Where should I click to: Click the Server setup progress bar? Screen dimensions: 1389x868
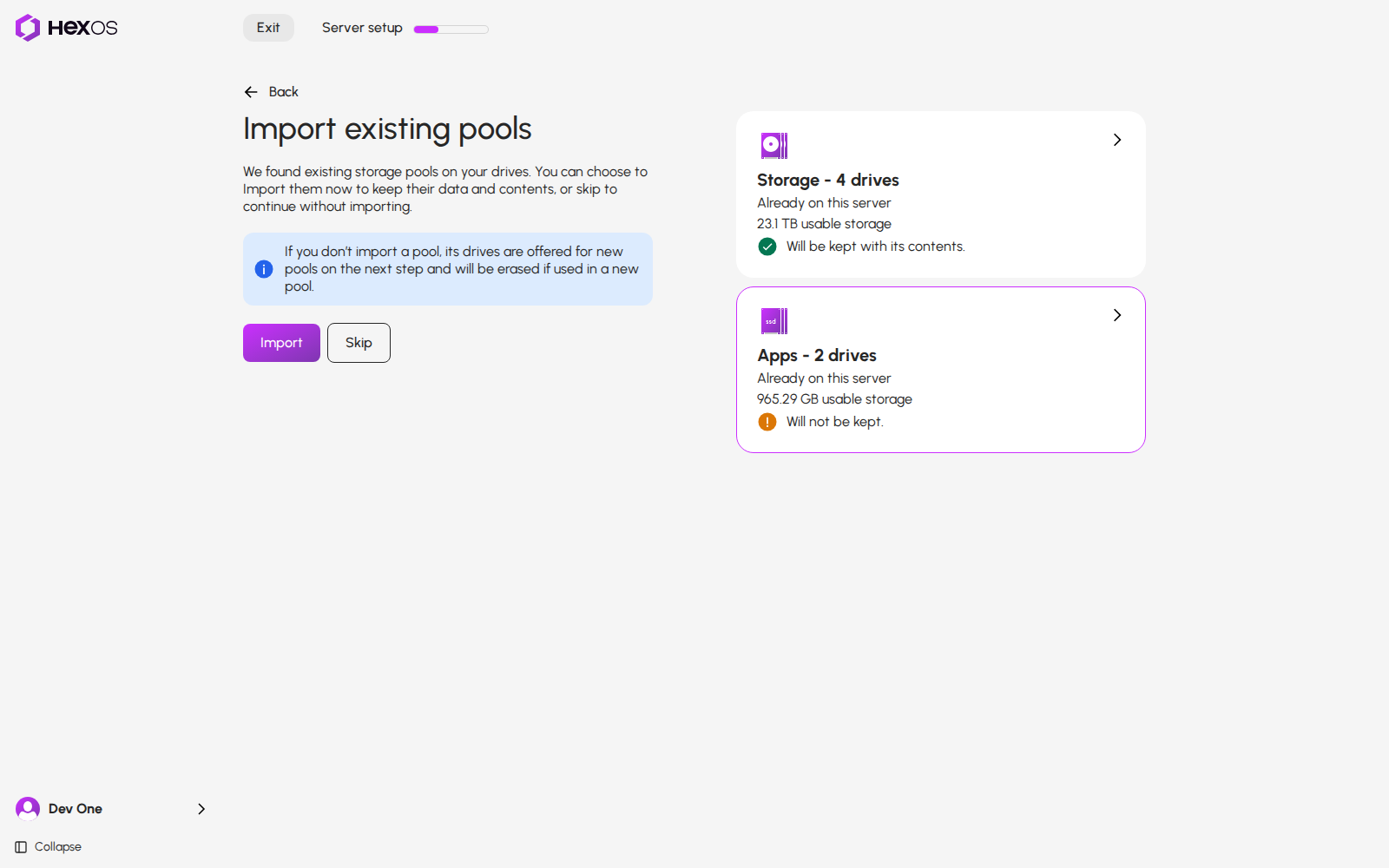[x=451, y=30]
